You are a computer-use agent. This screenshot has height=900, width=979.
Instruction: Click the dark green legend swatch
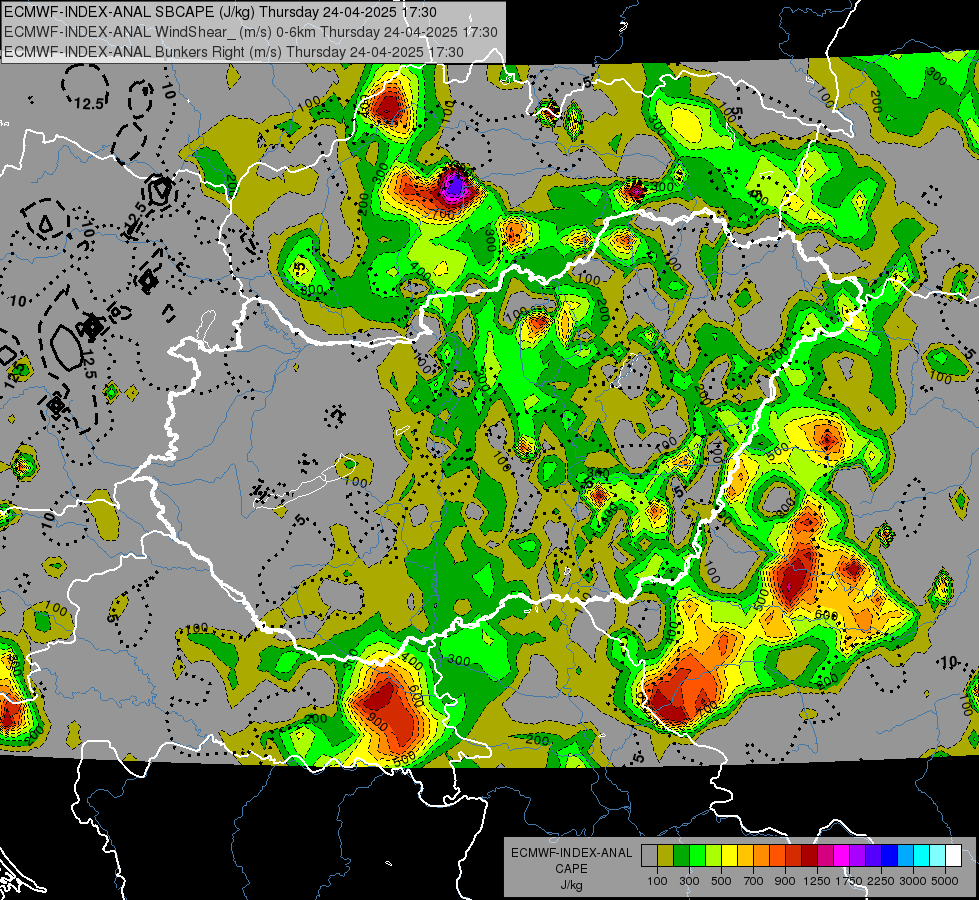pyautogui.click(x=681, y=856)
